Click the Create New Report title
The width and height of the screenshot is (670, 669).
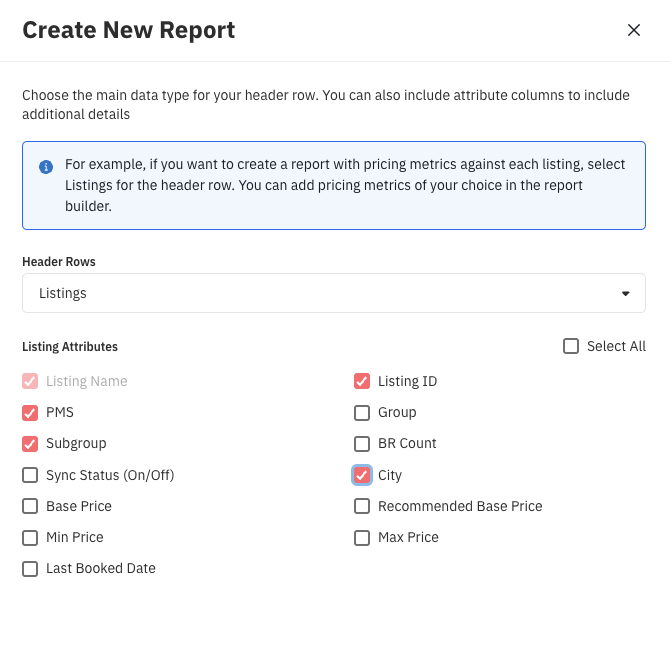(x=129, y=30)
